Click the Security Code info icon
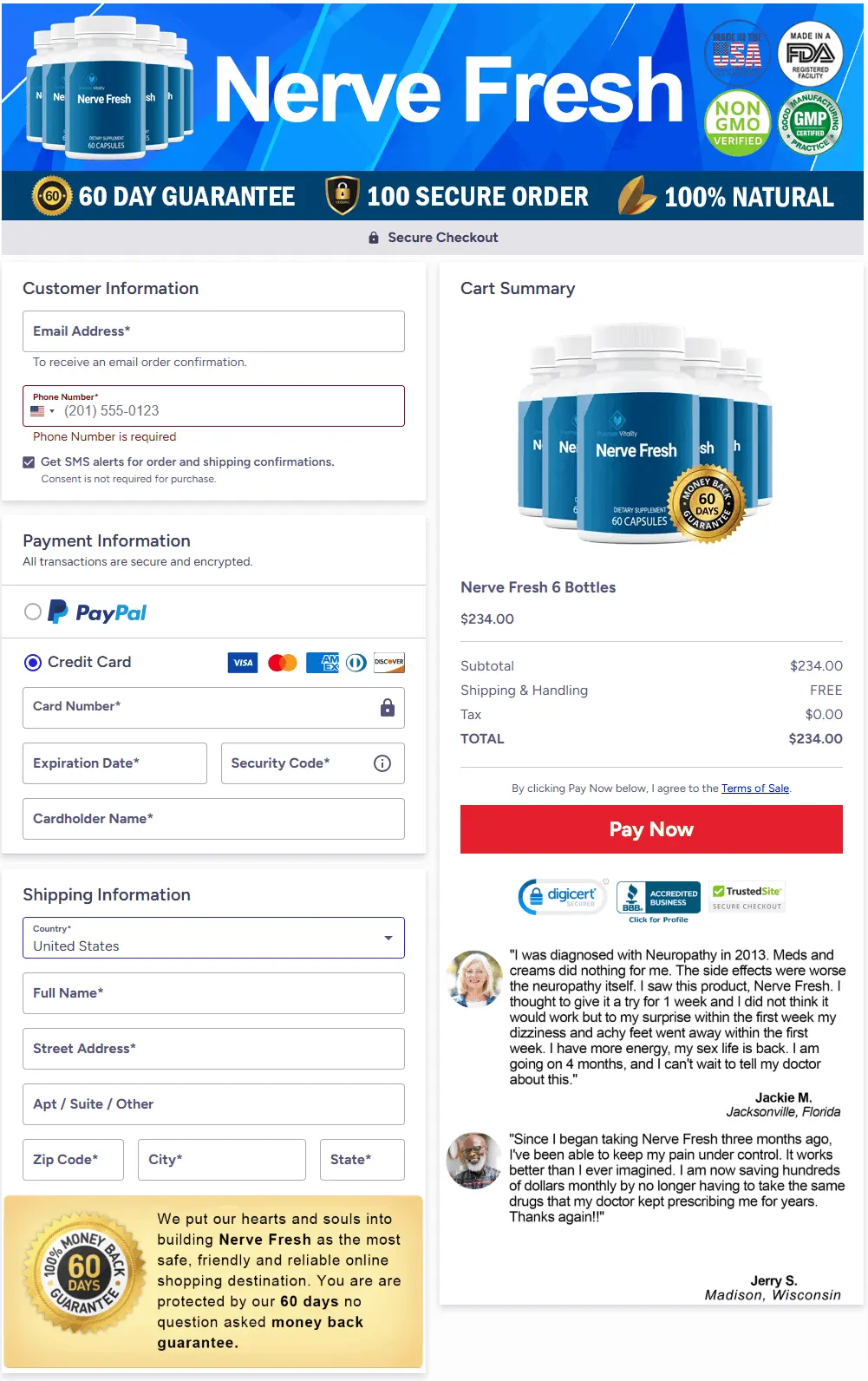 [382, 763]
